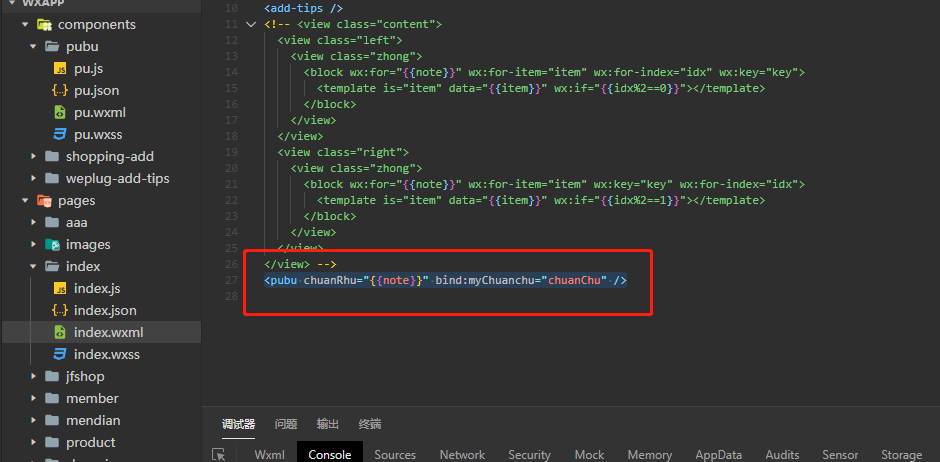Open index.json file
Viewport: 940px width, 462px height.
(x=105, y=310)
